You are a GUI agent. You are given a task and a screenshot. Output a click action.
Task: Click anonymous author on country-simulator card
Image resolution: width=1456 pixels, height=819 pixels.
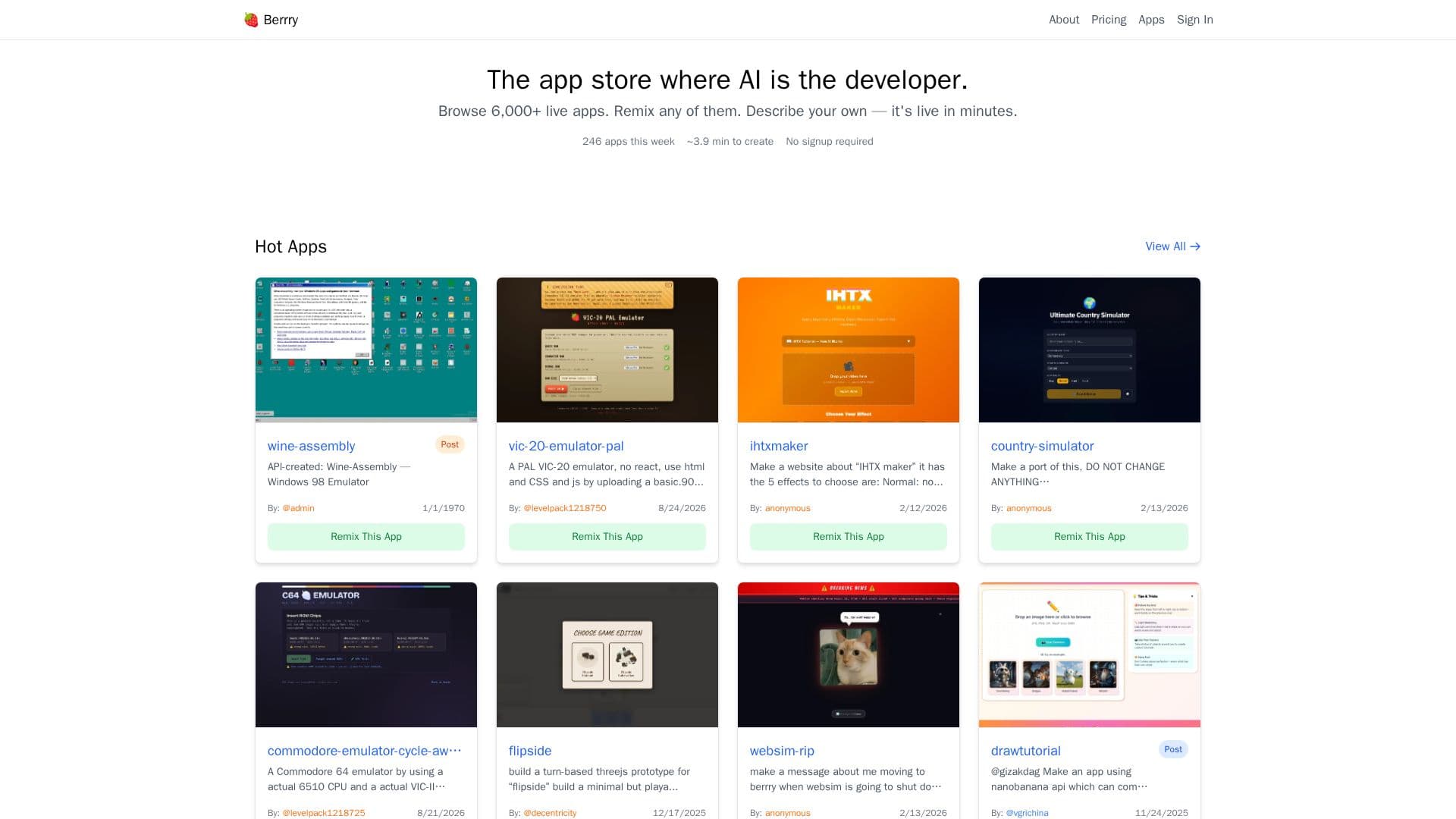1028,508
